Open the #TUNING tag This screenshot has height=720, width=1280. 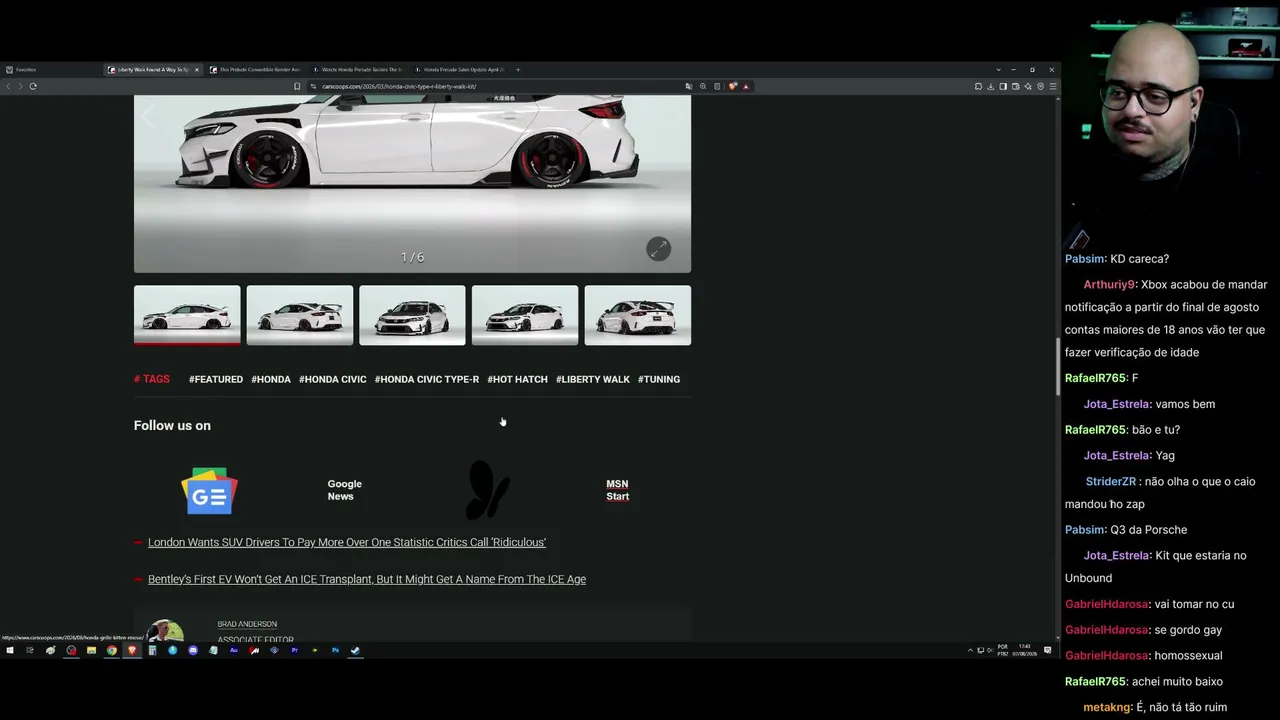tap(659, 379)
